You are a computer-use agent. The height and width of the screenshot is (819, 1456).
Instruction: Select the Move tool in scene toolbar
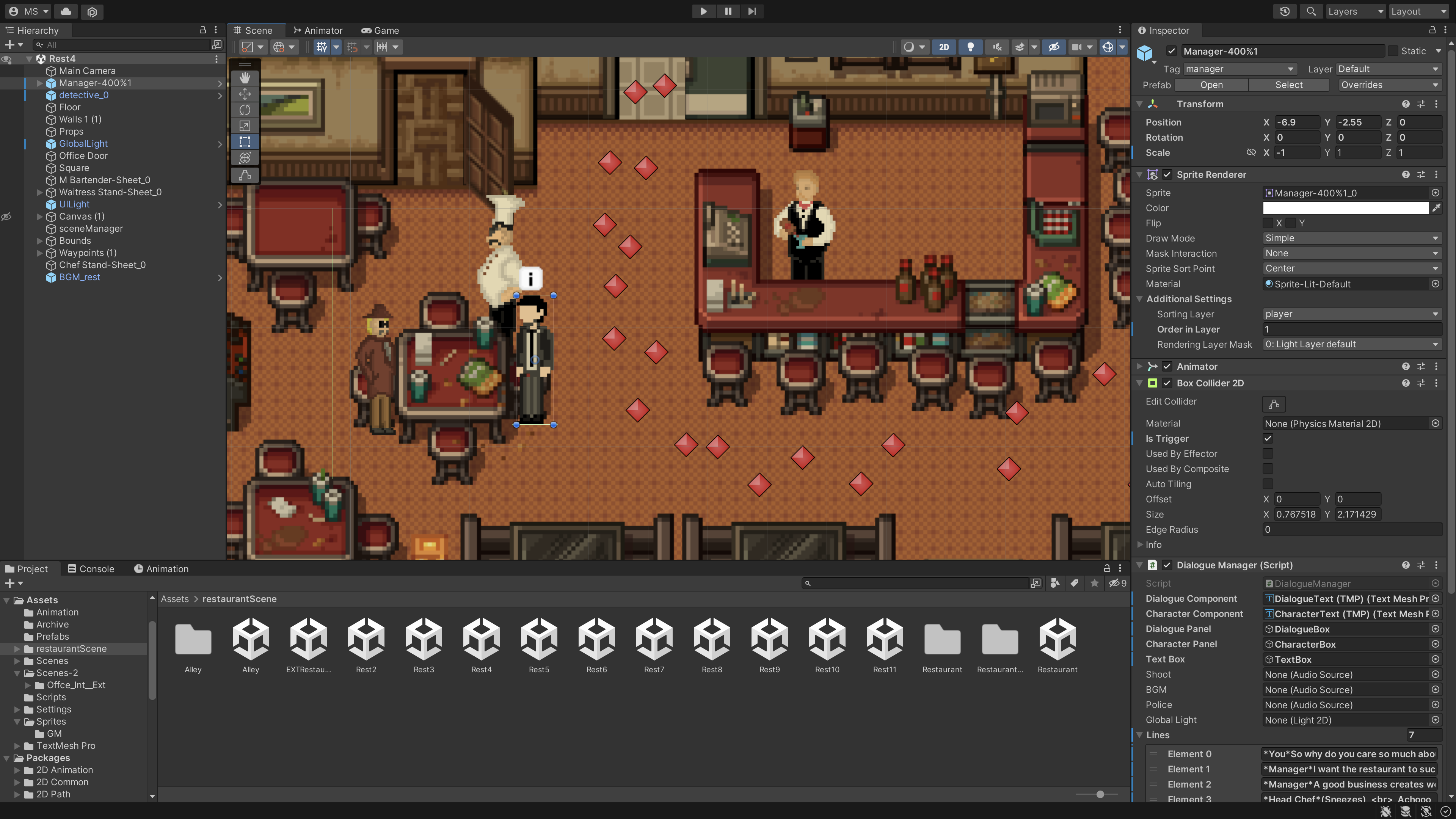pyautogui.click(x=245, y=94)
